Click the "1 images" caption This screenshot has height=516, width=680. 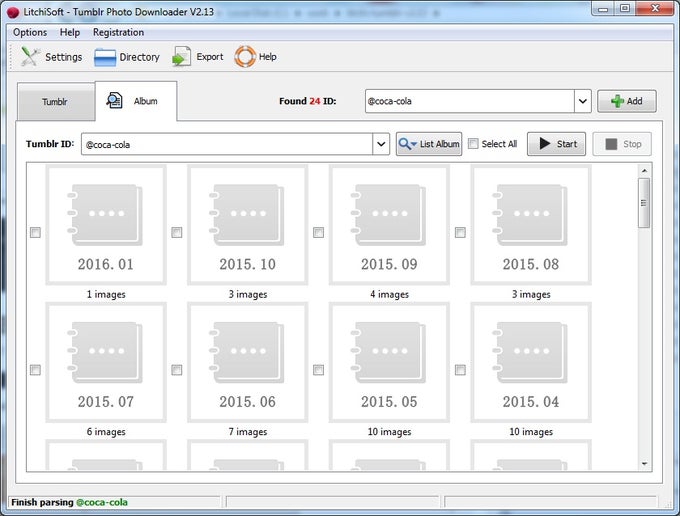pyautogui.click(x=106, y=294)
